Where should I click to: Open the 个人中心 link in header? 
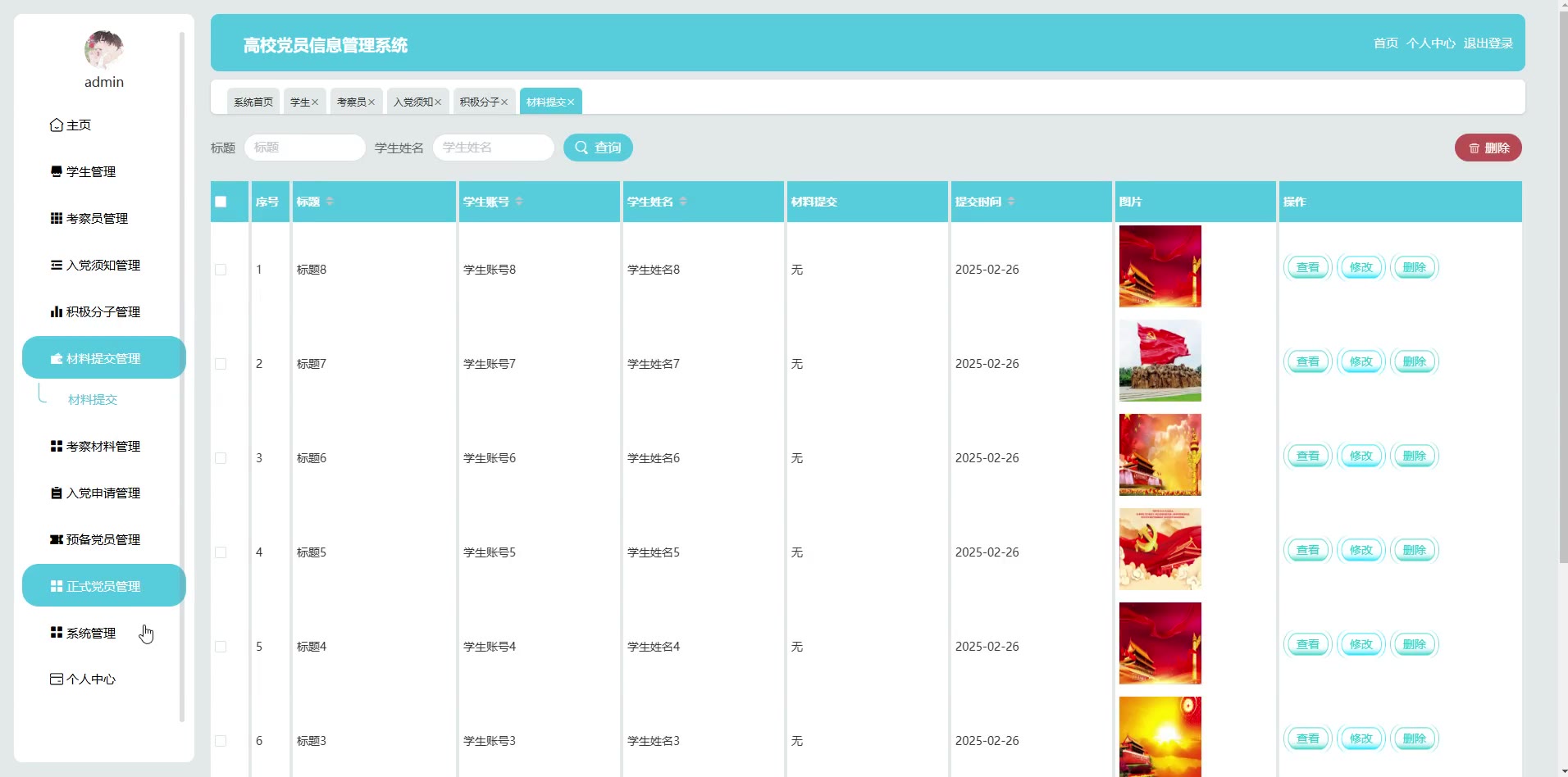tap(1431, 43)
